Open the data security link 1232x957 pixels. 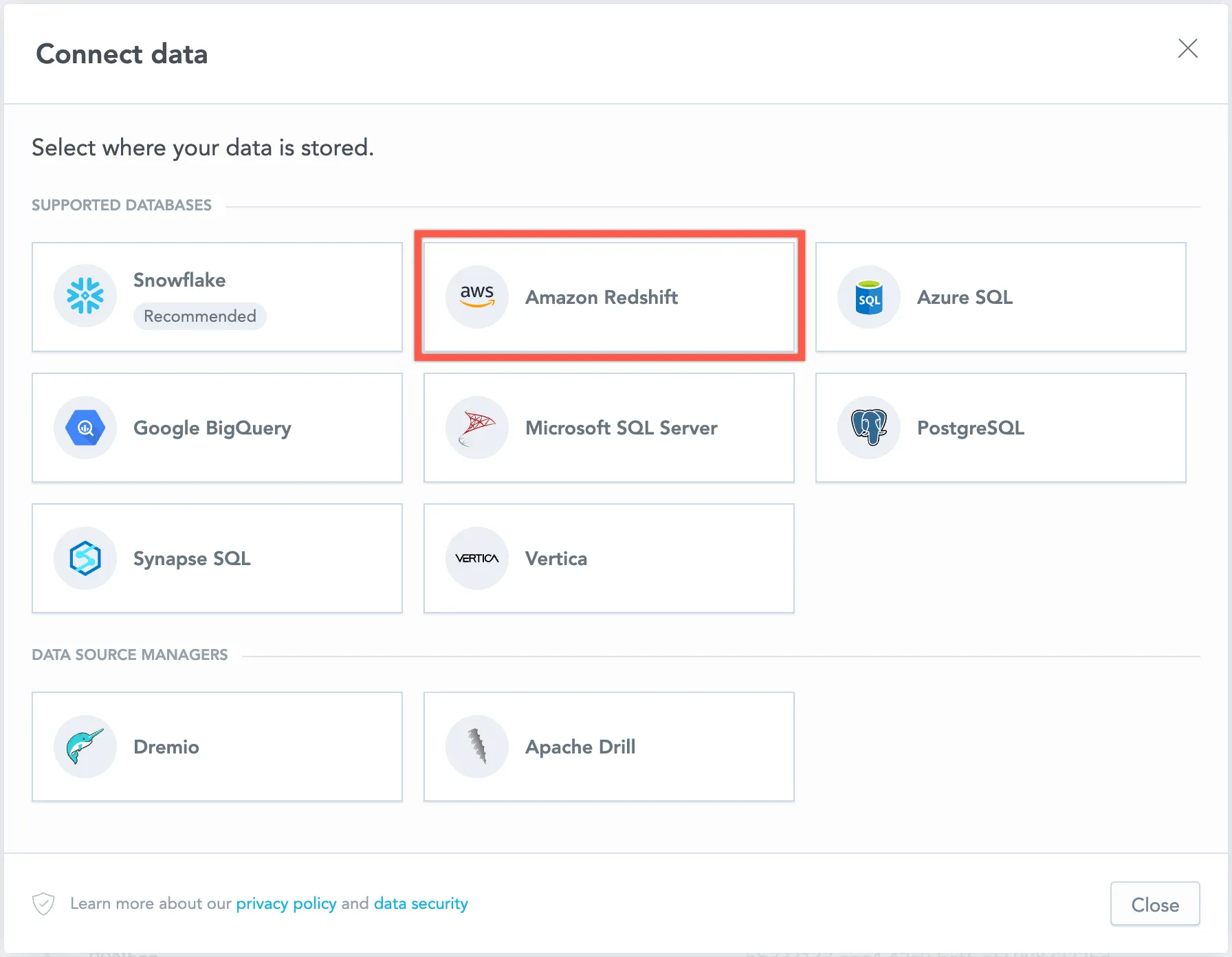421,903
